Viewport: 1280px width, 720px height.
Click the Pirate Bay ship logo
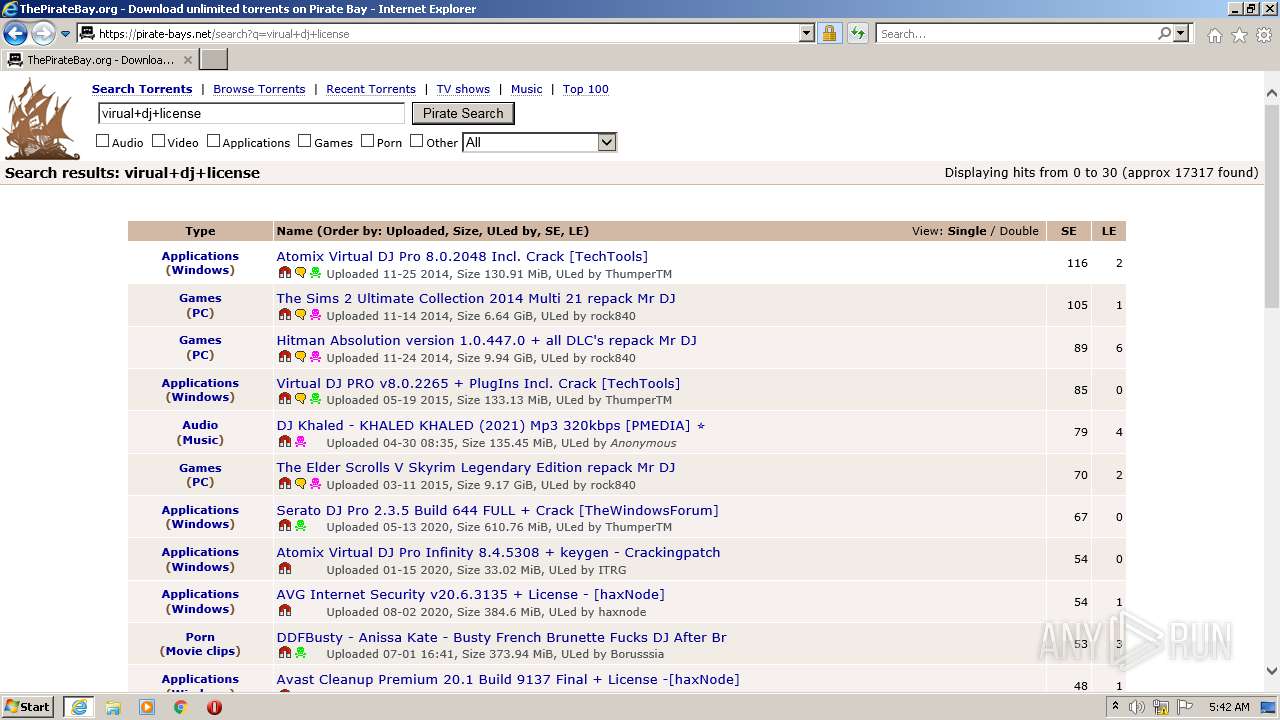coord(41,119)
